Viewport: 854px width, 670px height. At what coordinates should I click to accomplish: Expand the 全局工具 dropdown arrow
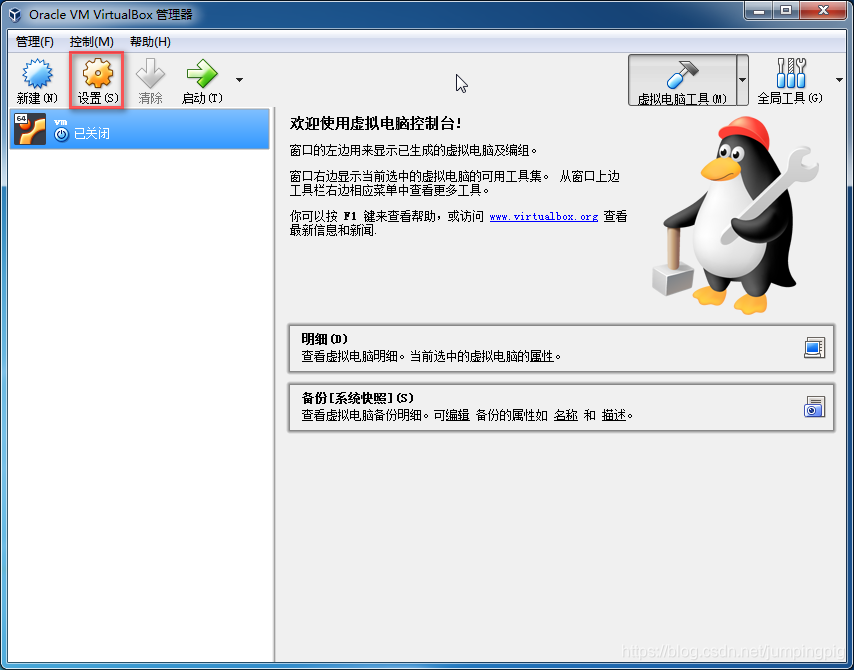(839, 80)
